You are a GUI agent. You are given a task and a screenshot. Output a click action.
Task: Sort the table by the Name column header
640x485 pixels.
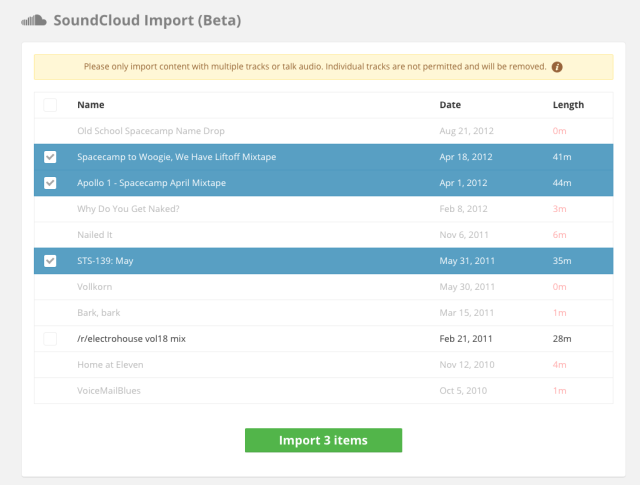(91, 105)
